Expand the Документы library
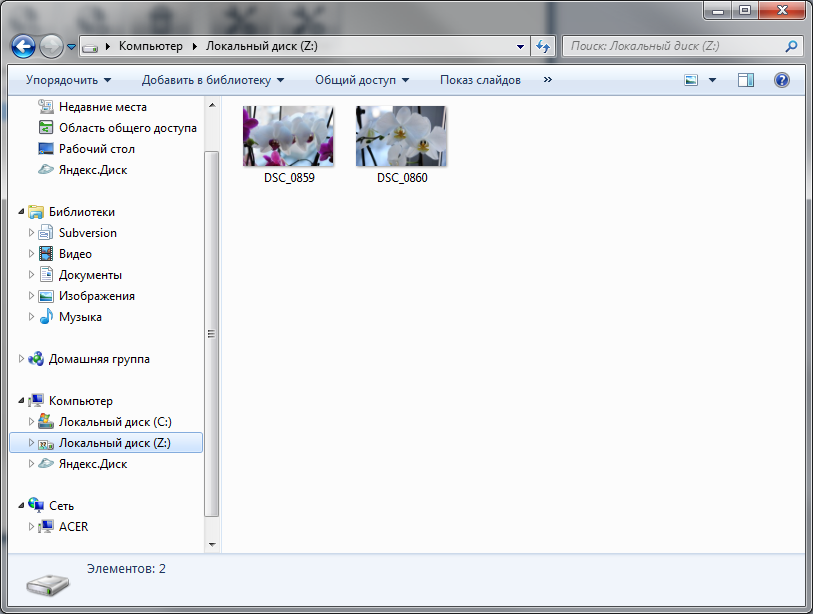This screenshot has height=614, width=813. click(31, 275)
